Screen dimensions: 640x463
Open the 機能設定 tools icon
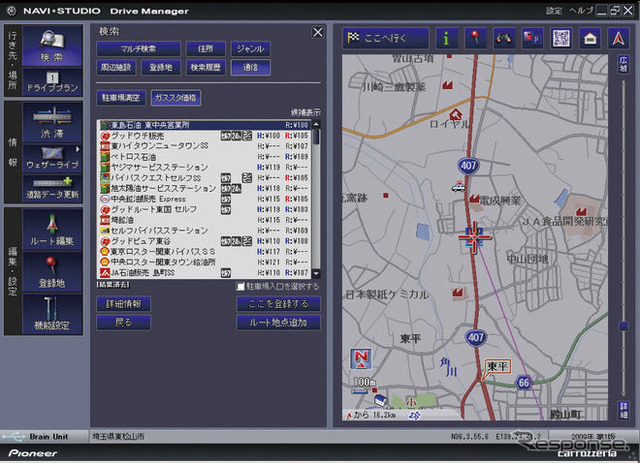pyautogui.click(x=52, y=314)
